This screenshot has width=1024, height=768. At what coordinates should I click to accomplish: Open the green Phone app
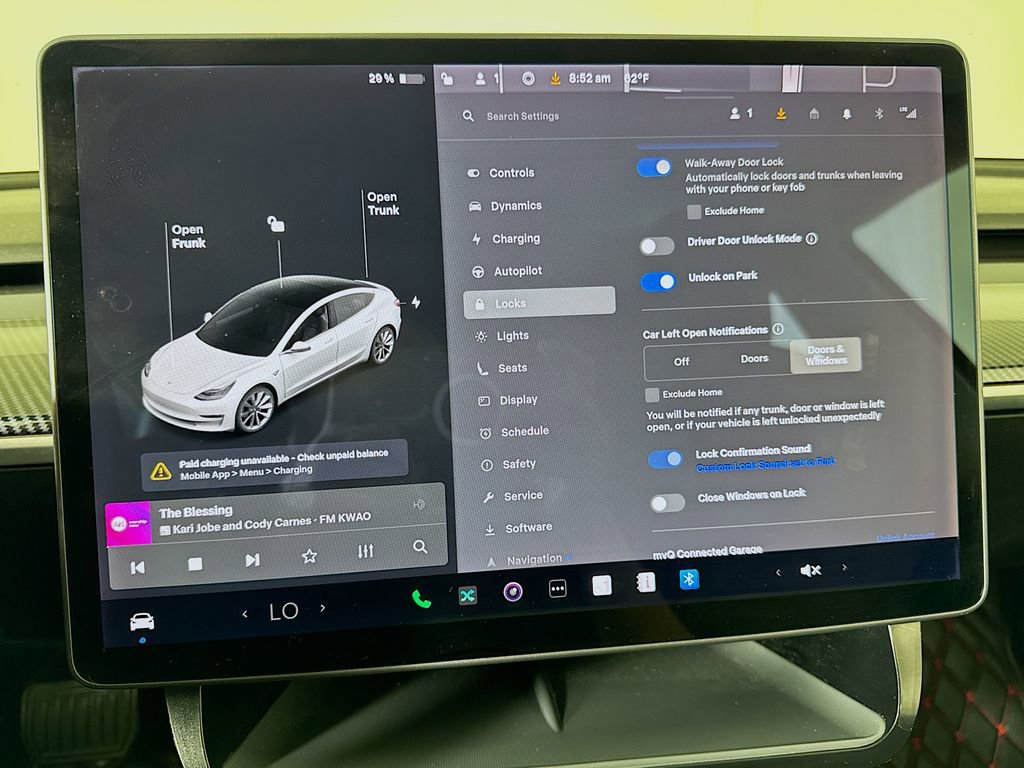click(421, 599)
